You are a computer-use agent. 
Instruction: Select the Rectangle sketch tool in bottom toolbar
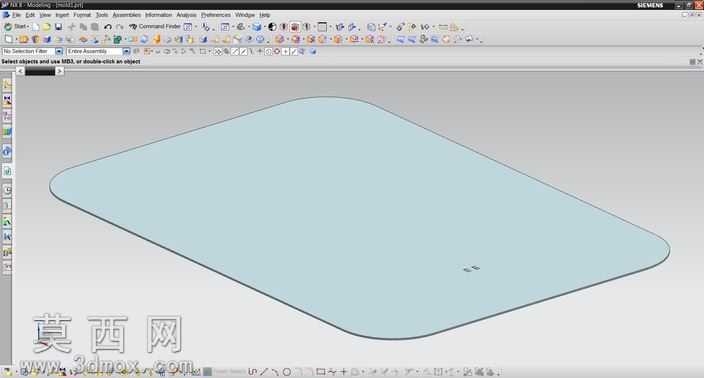[320, 372]
